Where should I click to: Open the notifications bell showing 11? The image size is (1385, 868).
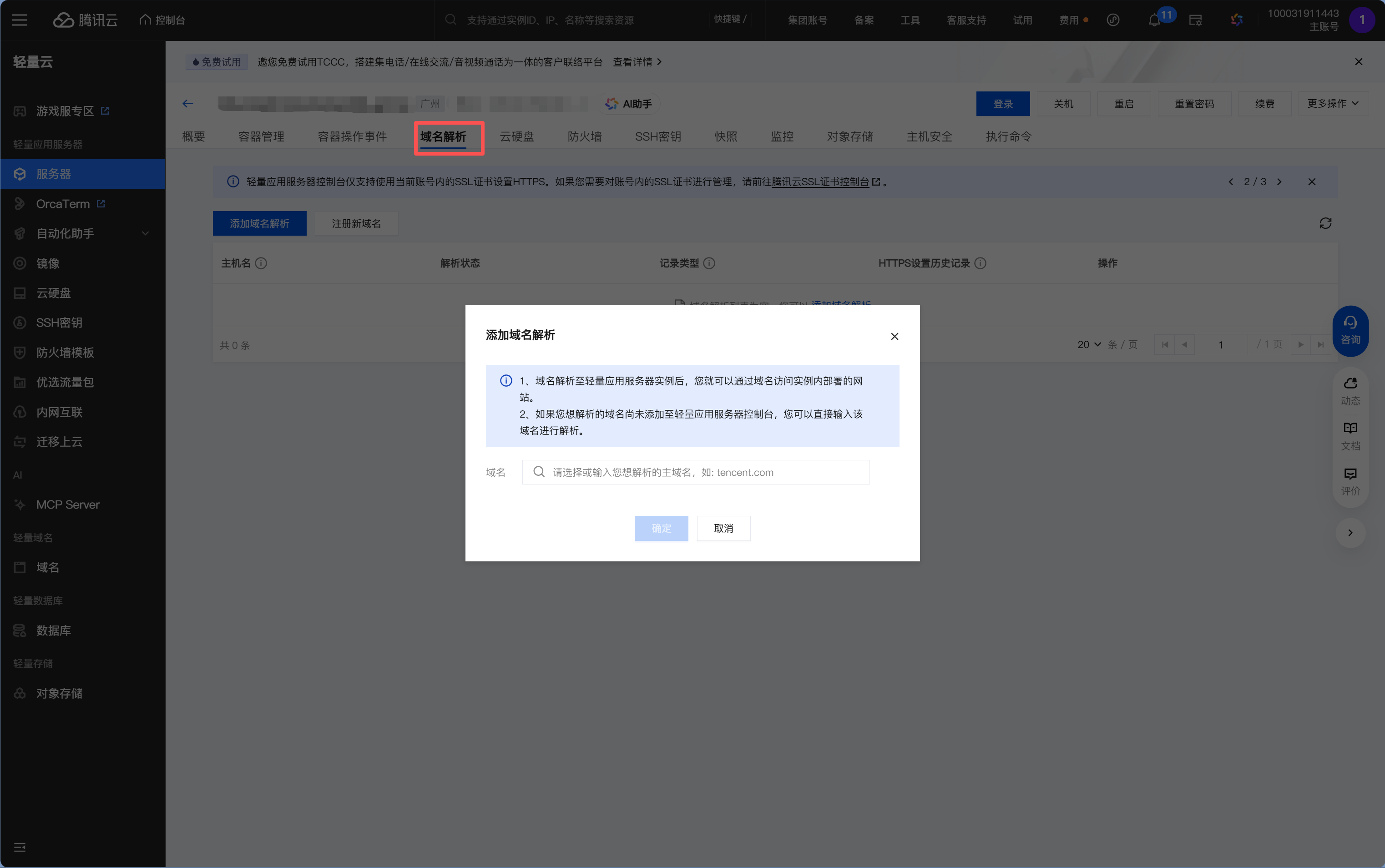1155,20
